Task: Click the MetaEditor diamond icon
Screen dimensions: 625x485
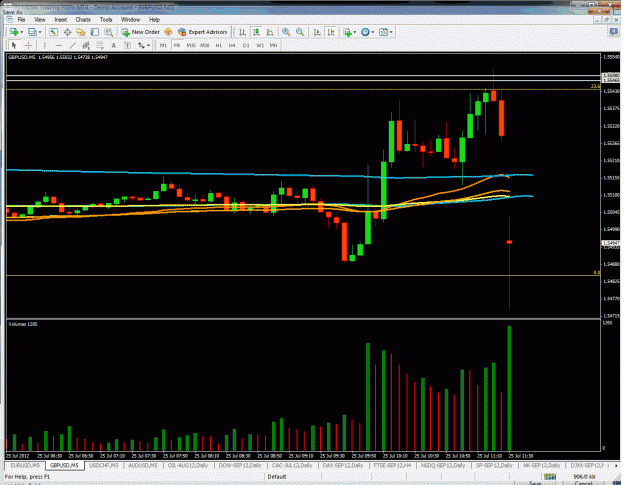Action: coord(168,32)
